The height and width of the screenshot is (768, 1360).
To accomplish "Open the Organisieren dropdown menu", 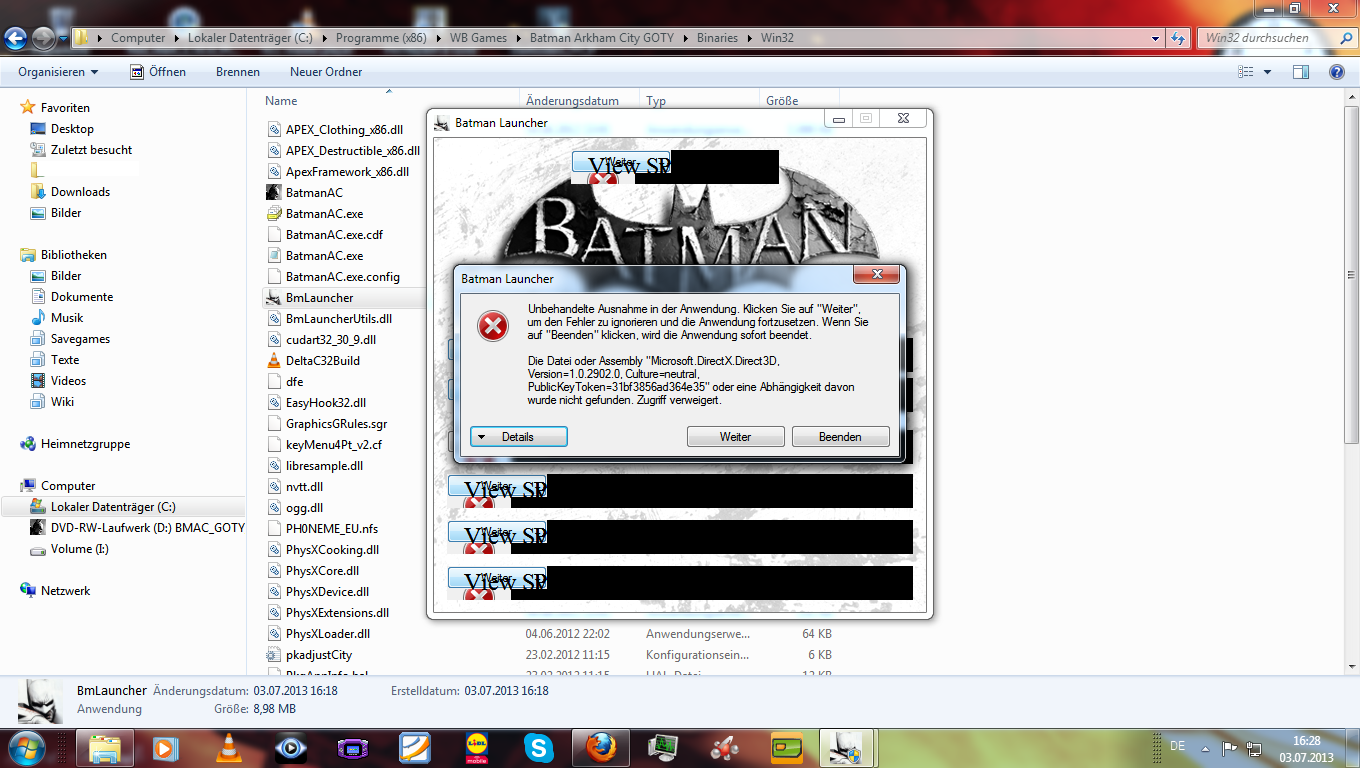I will tap(58, 72).
